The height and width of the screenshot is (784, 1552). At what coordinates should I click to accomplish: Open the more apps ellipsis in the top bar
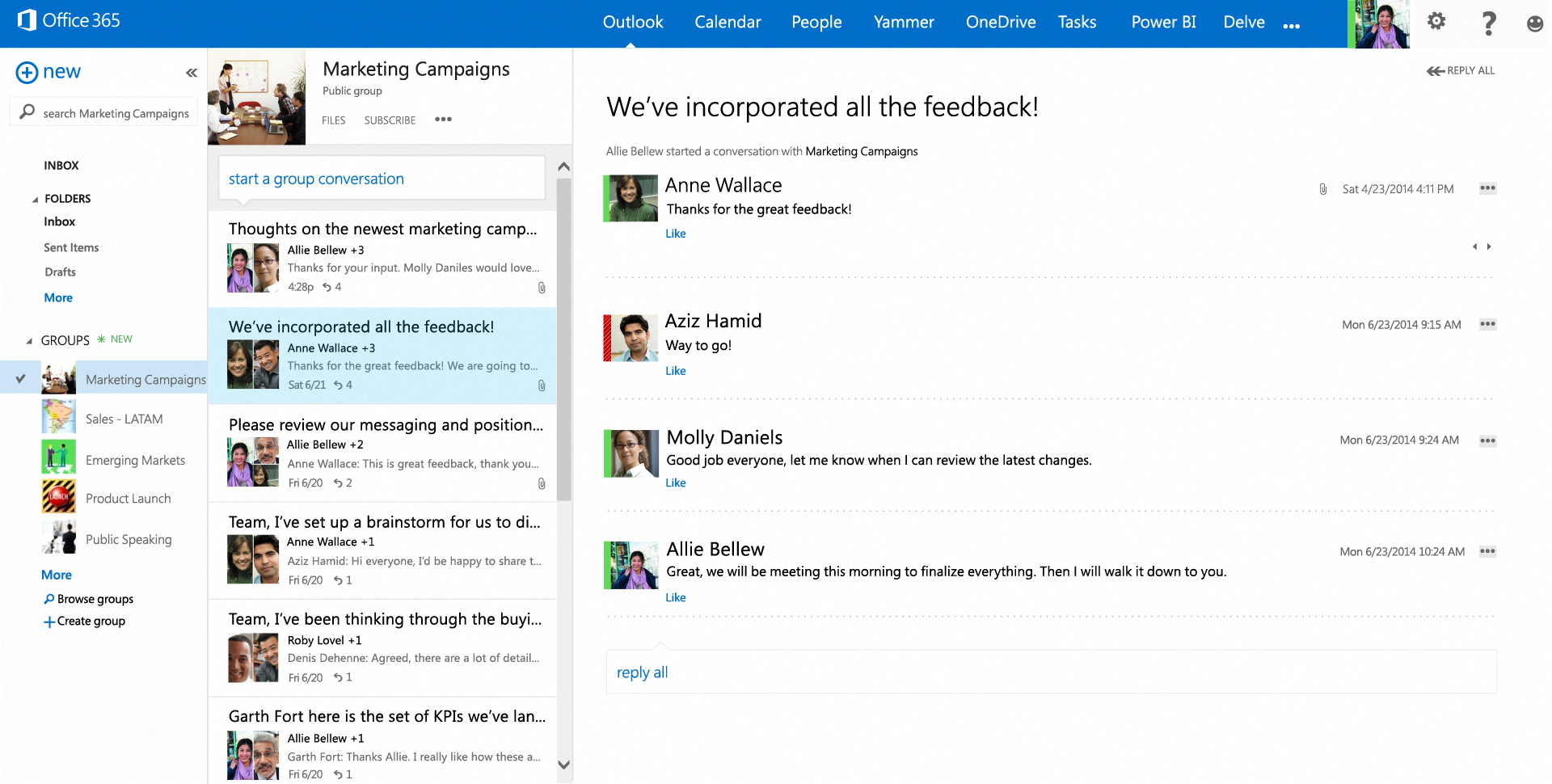click(x=1291, y=26)
